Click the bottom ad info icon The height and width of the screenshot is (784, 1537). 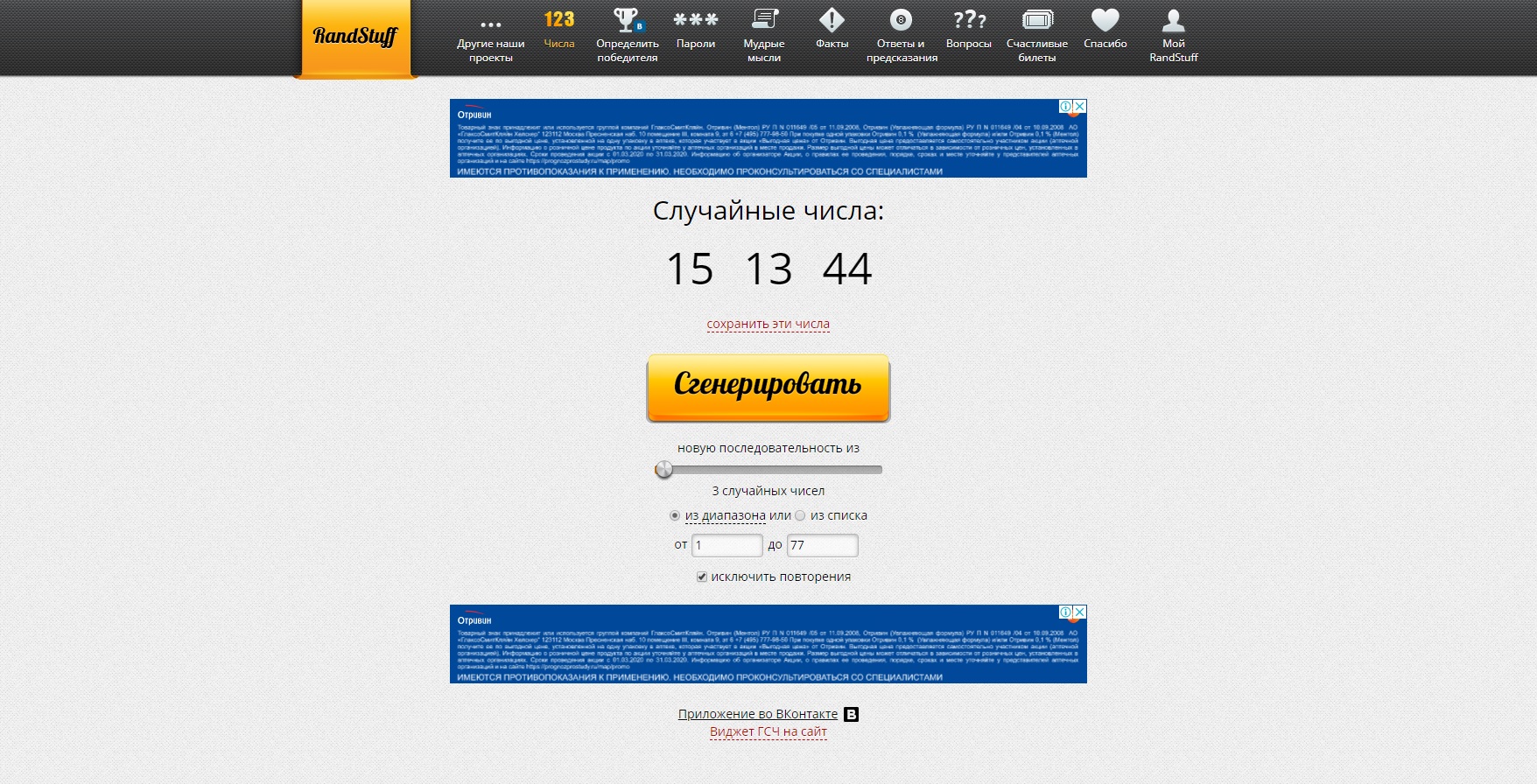(x=1066, y=612)
